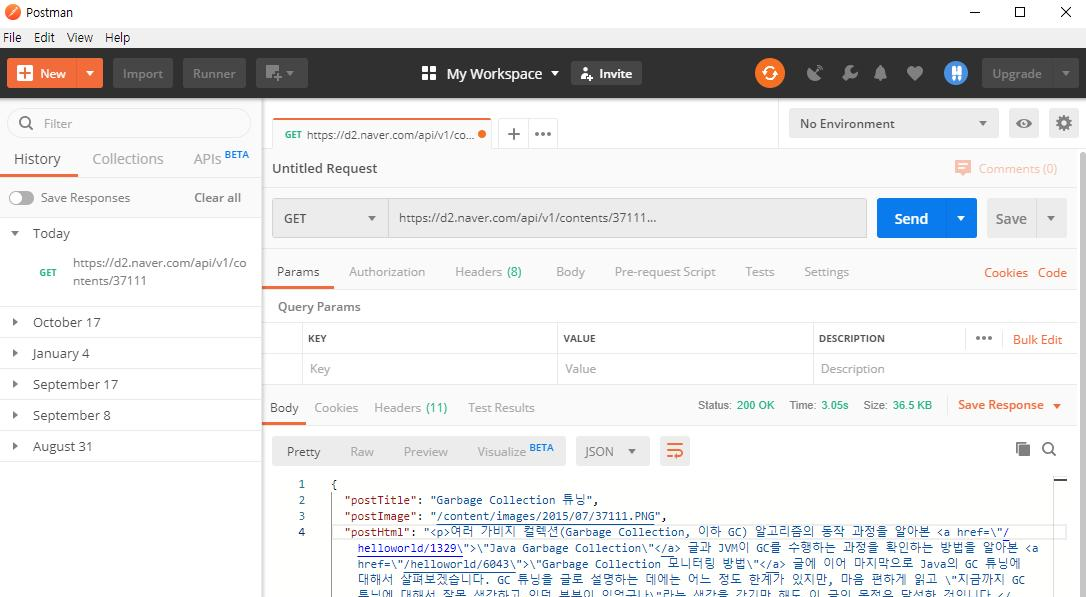This screenshot has height=597, width=1086.
Task: Open the Tests tab
Action: (760, 272)
